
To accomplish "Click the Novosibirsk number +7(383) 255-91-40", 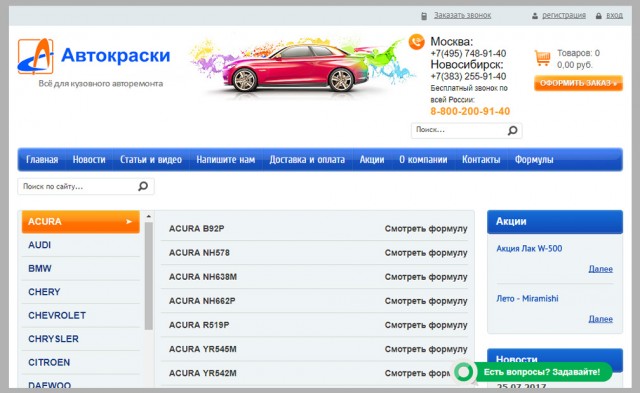I will click(x=468, y=76).
